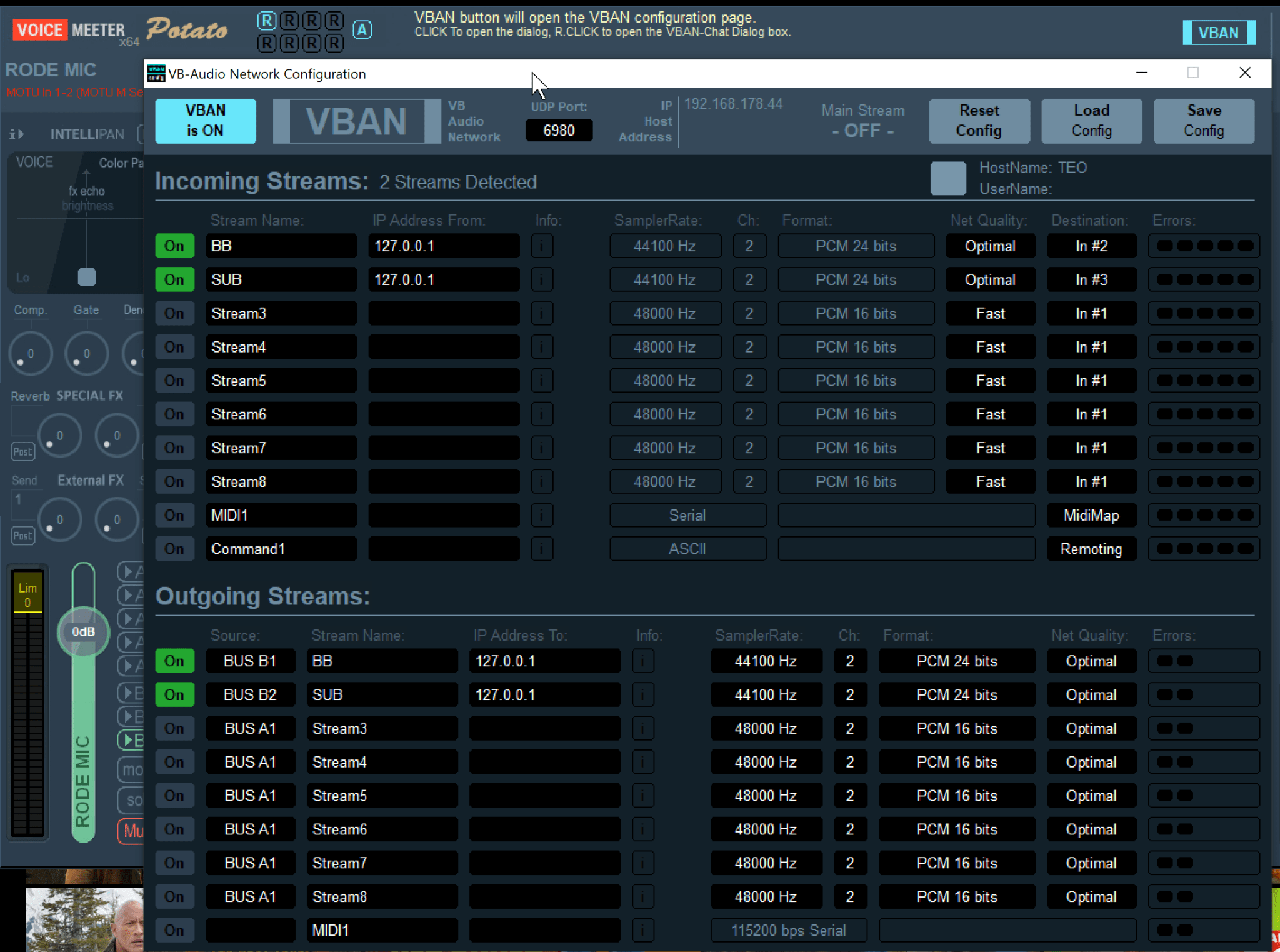Change Net Quality Optimal for outgoing Stream3
Image resolution: width=1280 pixels, height=952 pixels.
coord(1091,729)
